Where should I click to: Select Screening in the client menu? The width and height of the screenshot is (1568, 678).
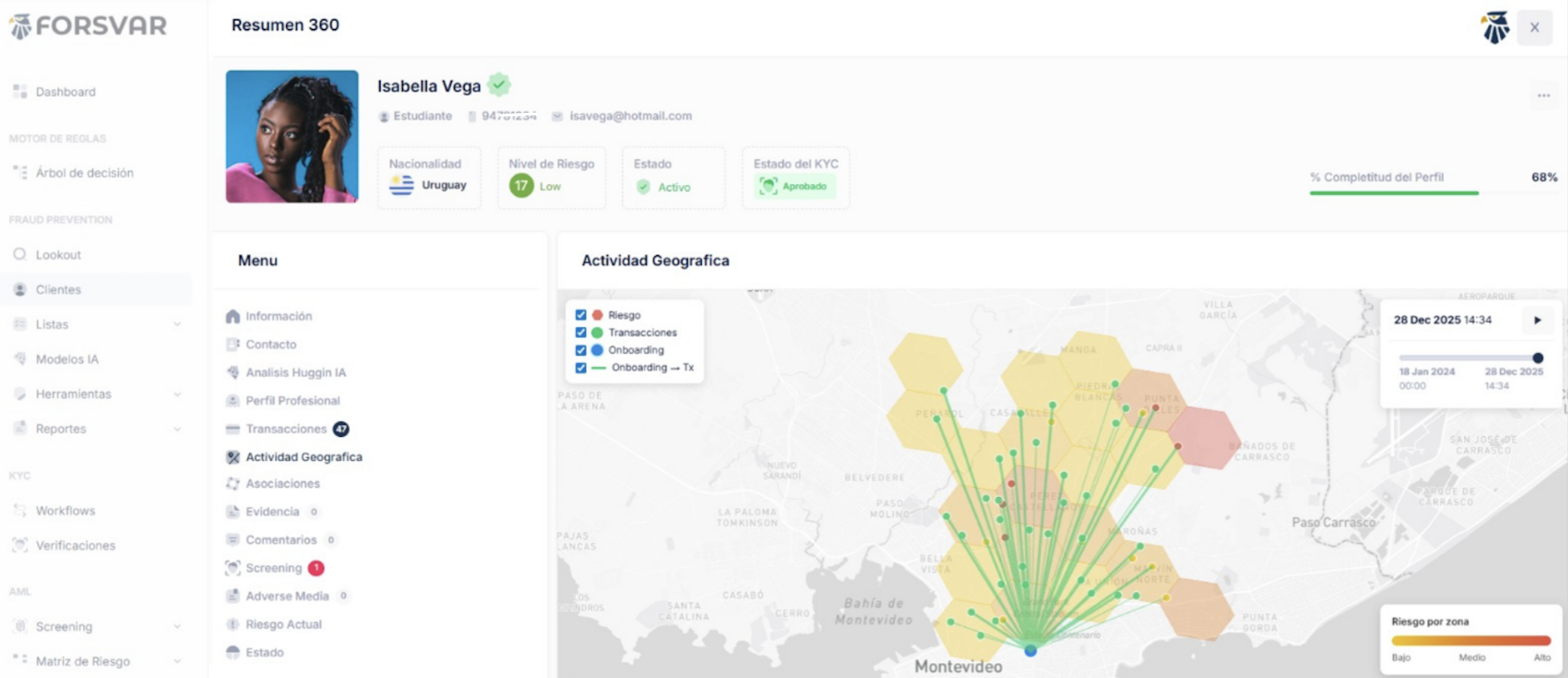pyautogui.click(x=273, y=568)
